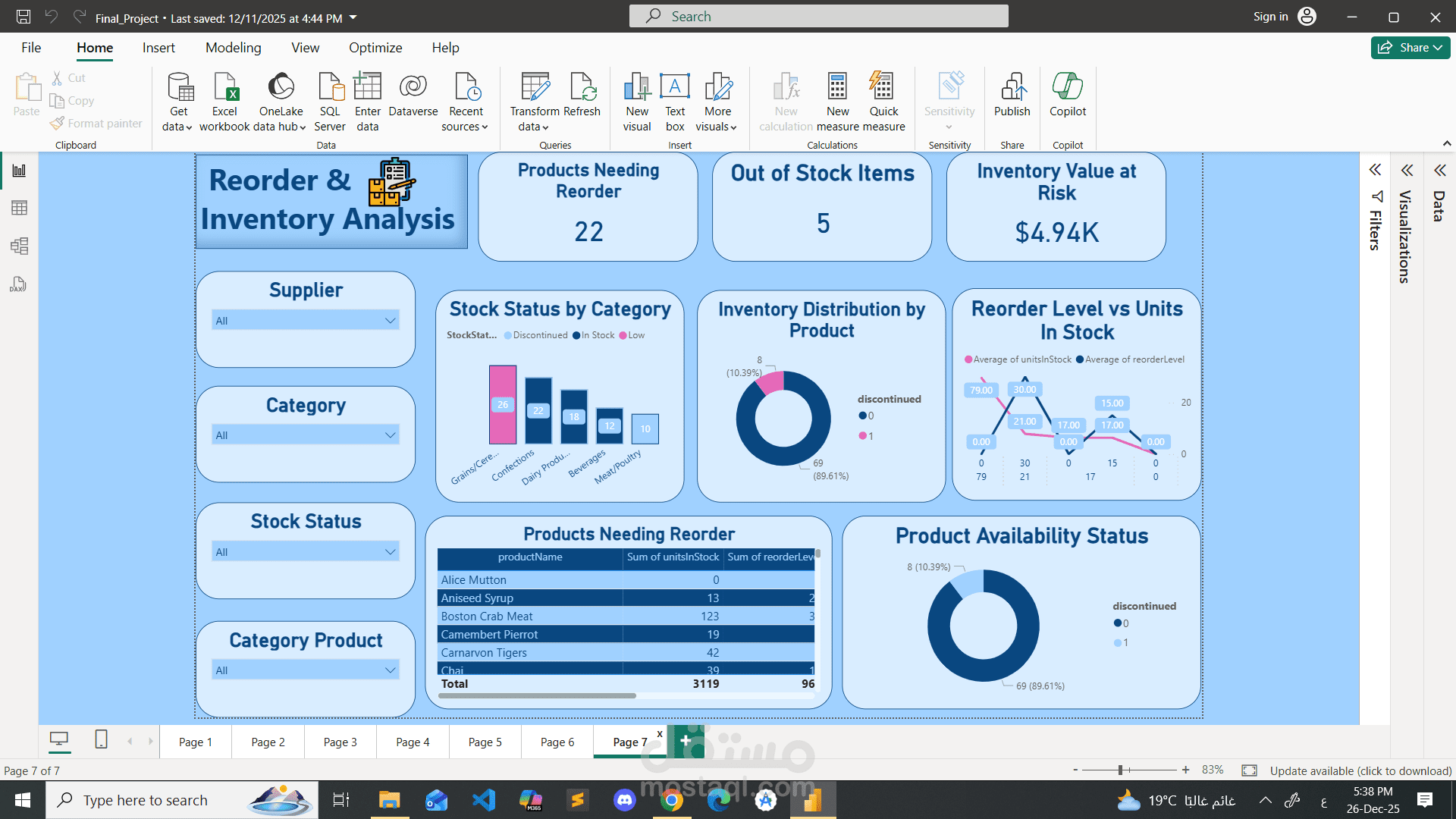Expand the Stock Status slicer dropdown
Screen dimensions: 1456x819
tap(390, 552)
